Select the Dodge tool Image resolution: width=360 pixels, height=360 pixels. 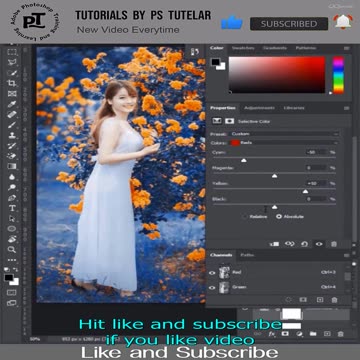[x=12, y=187]
